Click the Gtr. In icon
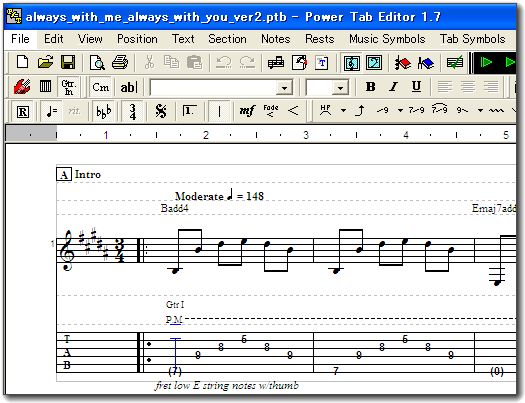This screenshot has height=403, width=525. pos(69,87)
